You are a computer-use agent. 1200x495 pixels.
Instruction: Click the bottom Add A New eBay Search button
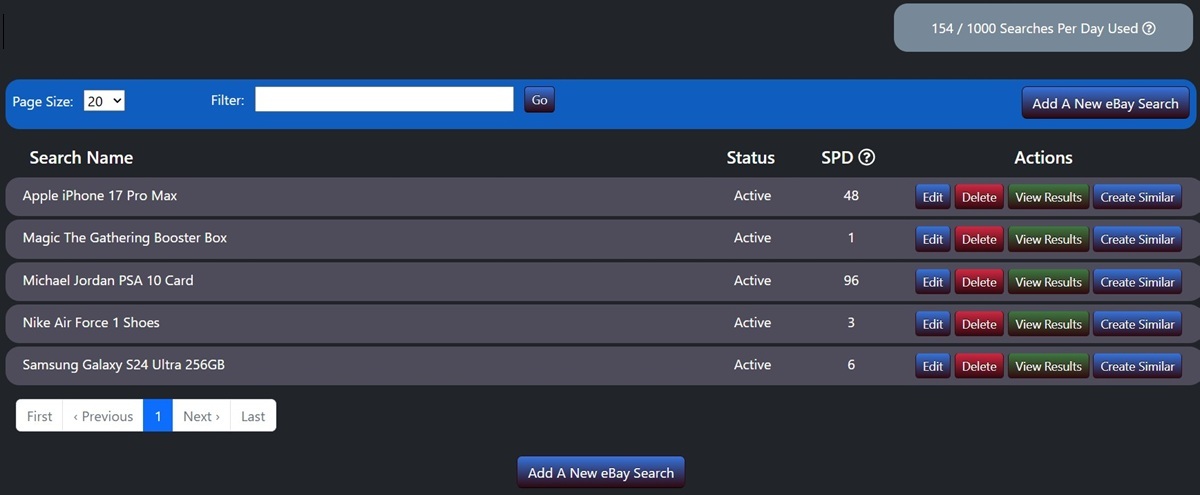click(601, 473)
